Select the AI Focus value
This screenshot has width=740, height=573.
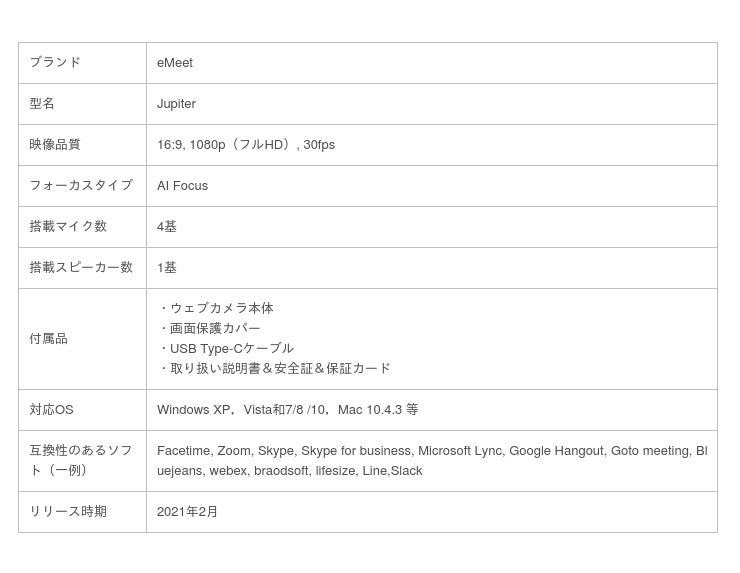point(182,186)
